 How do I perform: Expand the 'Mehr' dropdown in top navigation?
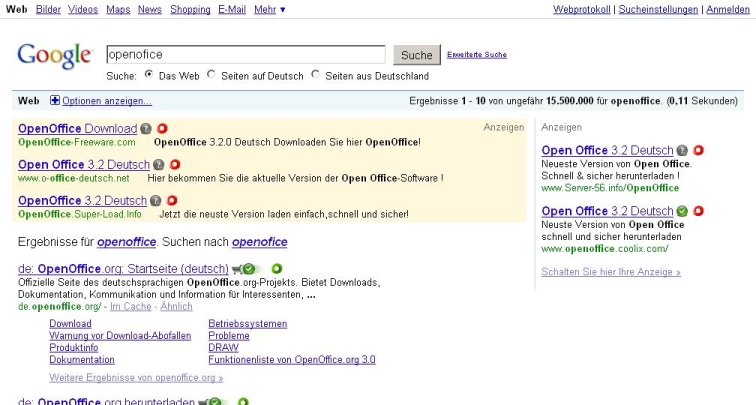click(x=269, y=9)
